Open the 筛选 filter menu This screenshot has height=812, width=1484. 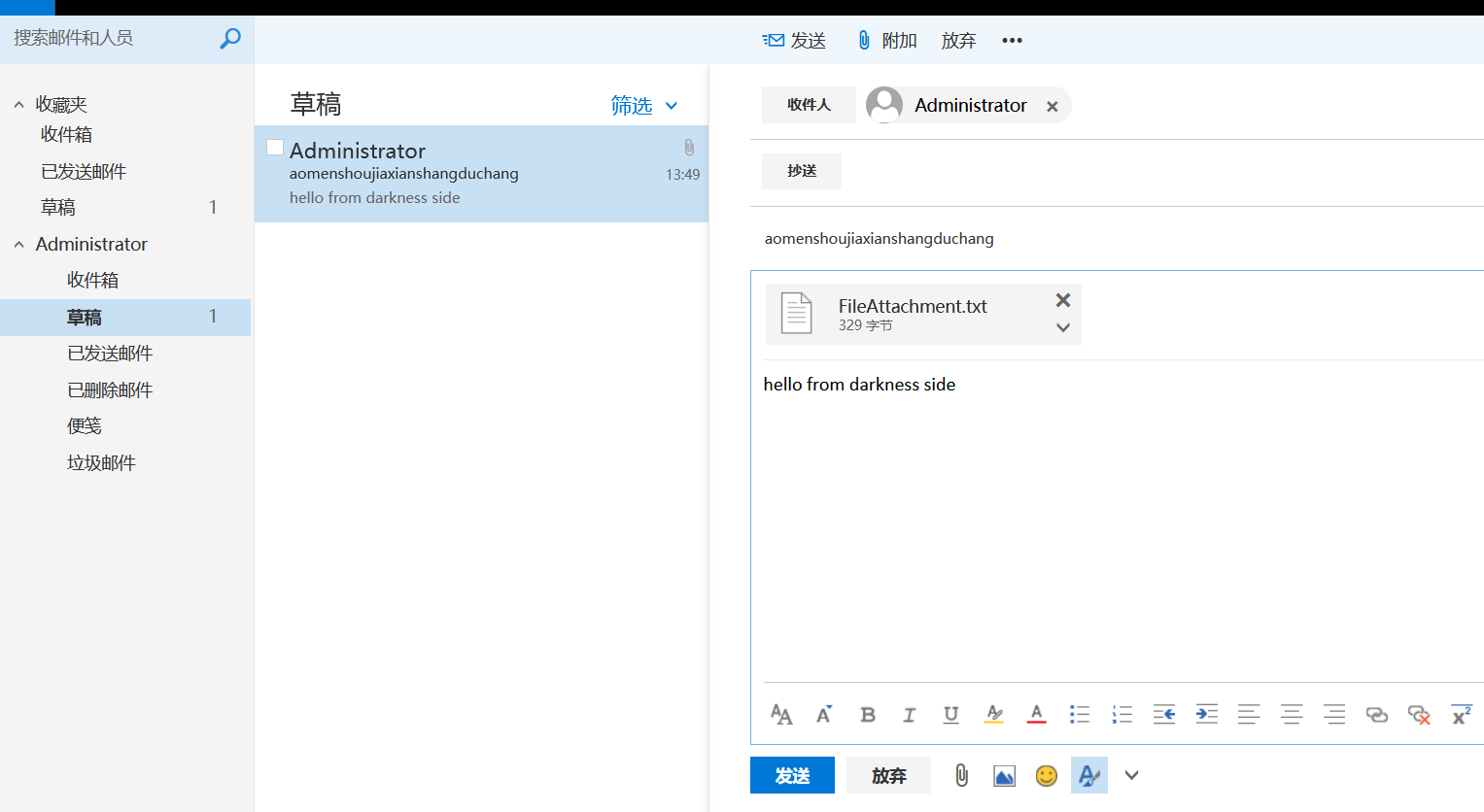click(x=634, y=105)
